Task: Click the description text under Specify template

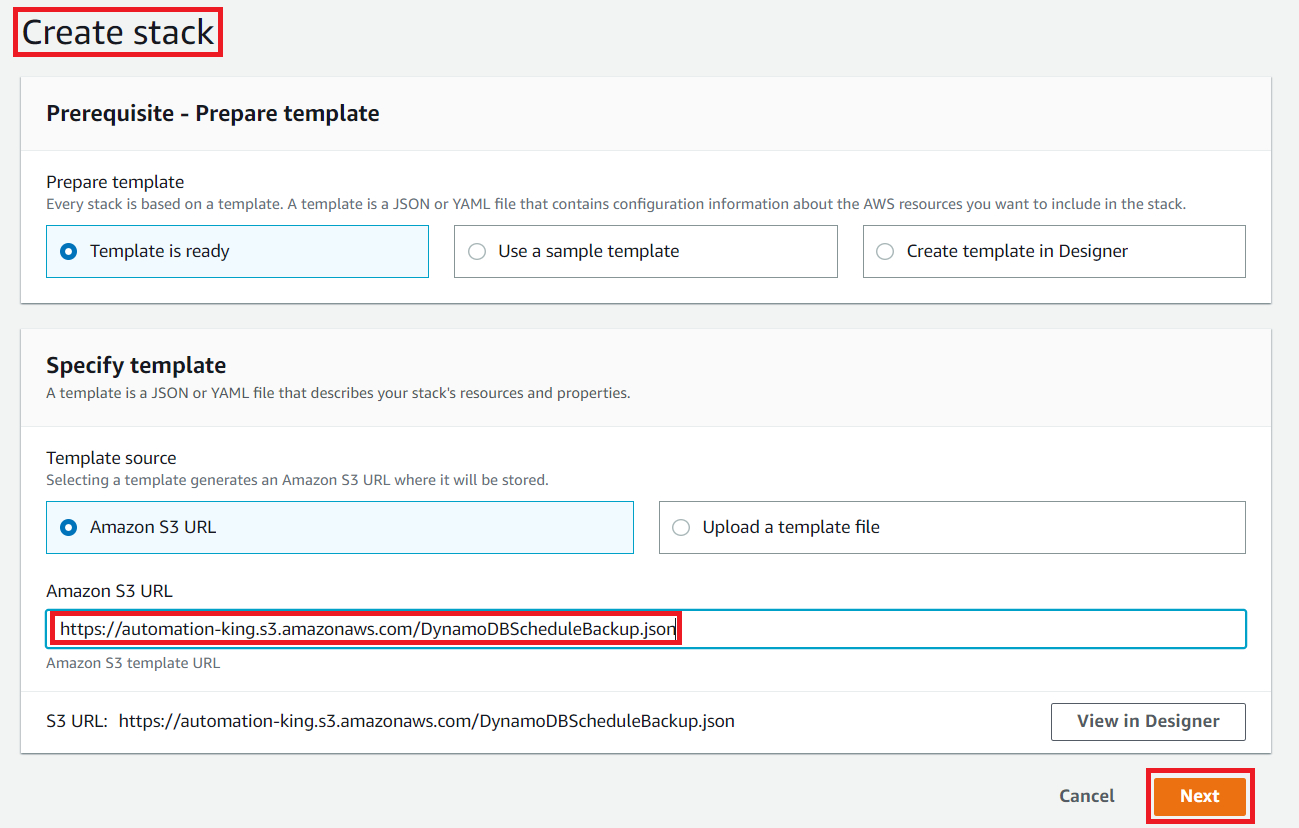Action: 338,393
